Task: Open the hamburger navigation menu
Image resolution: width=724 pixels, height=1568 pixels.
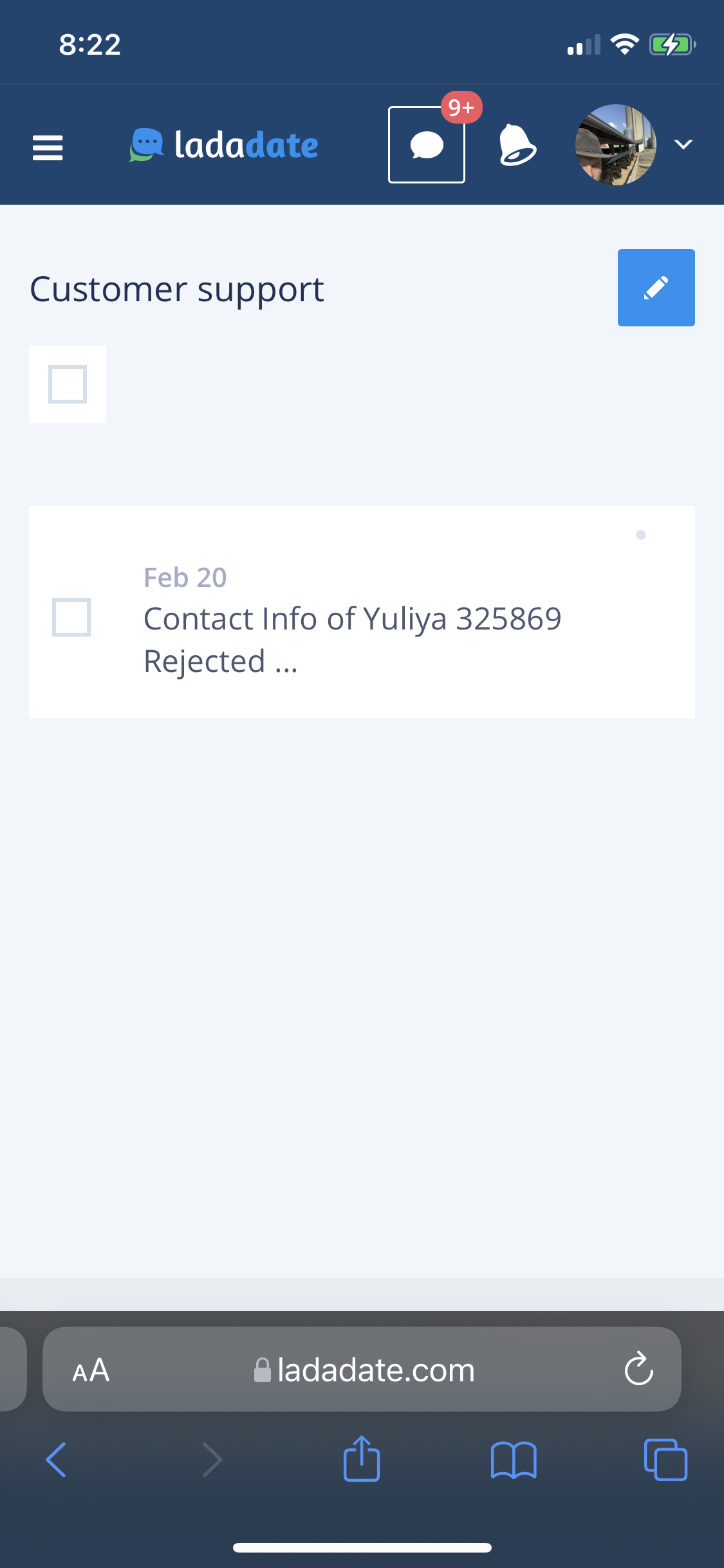Action: (x=48, y=147)
